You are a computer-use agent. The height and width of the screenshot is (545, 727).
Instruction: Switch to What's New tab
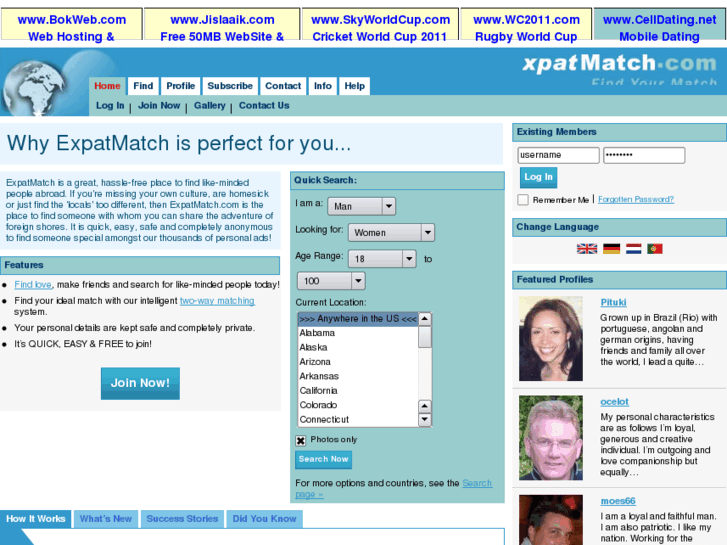tap(106, 519)
